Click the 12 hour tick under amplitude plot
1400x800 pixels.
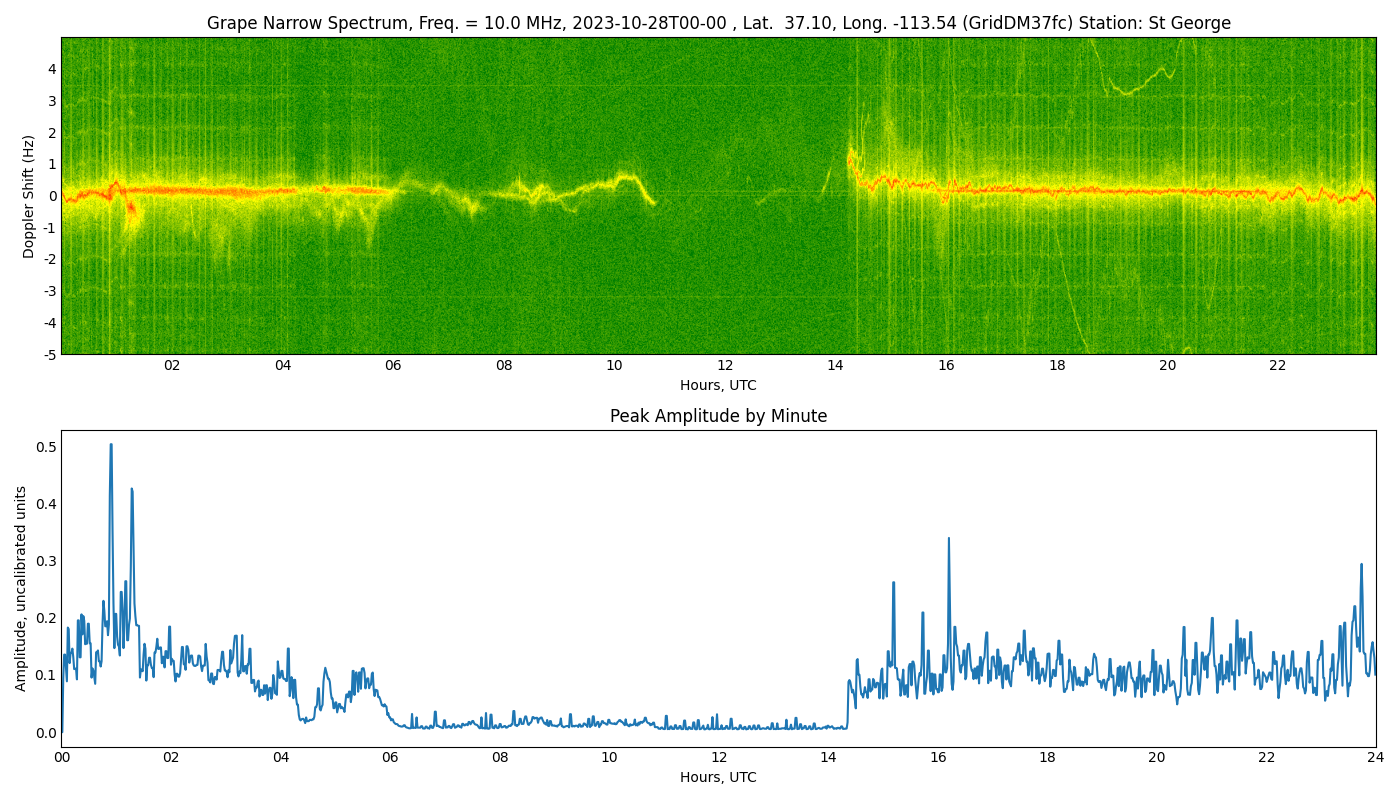coord(719,758)
